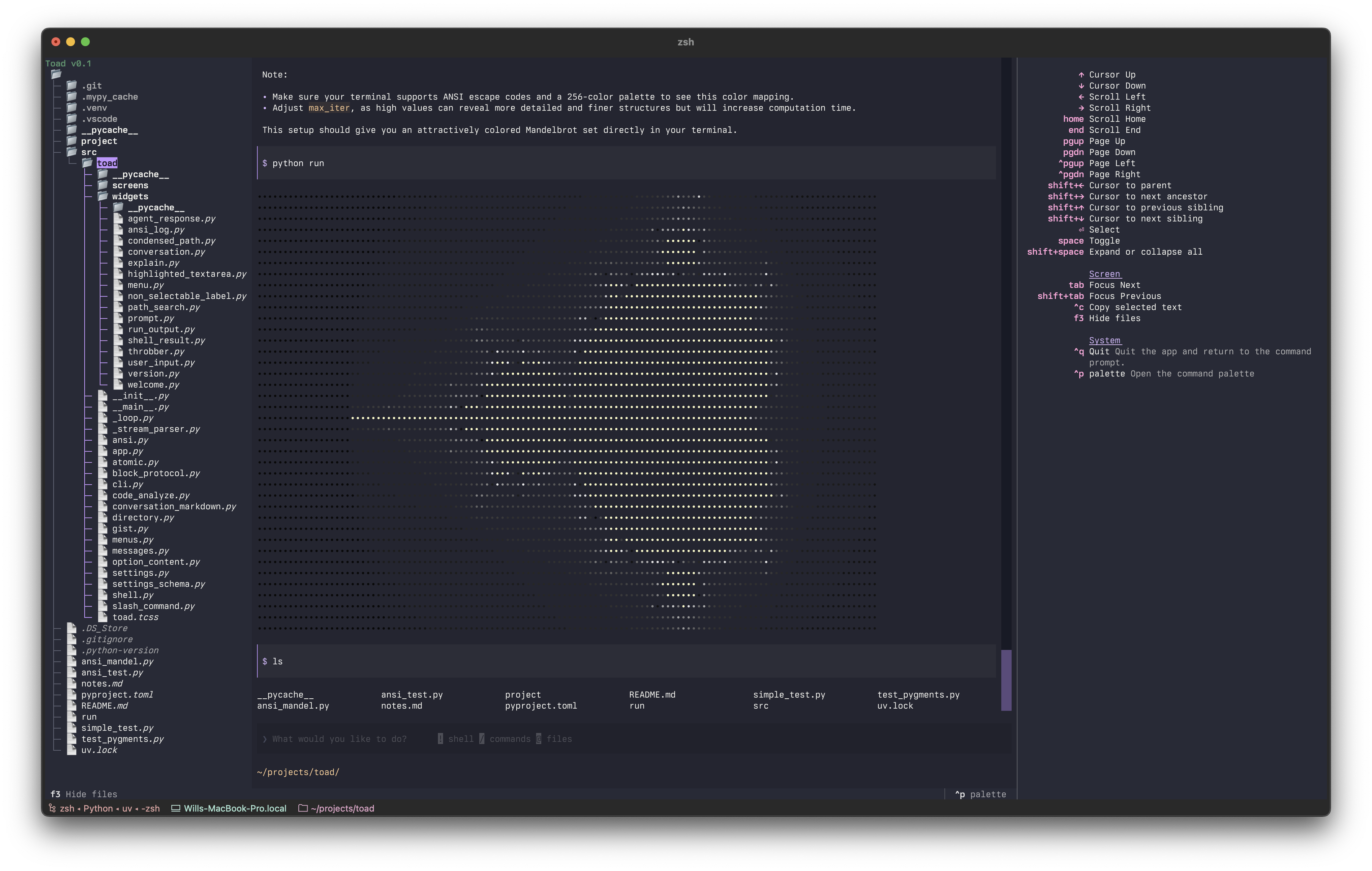Expand __pycache__ folder inside widgets
1372x871 pixels.
pos(118,207)
